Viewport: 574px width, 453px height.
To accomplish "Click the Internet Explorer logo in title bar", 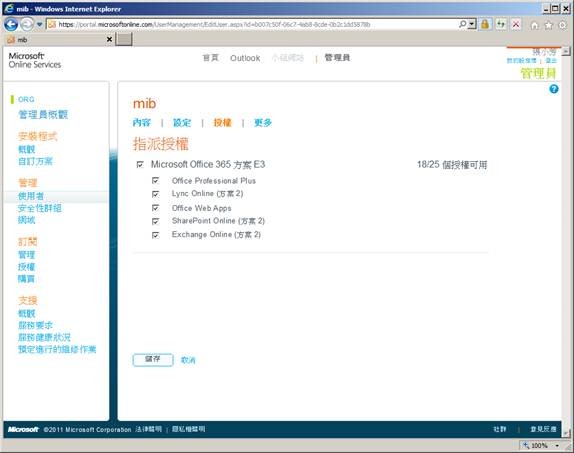I will [x=8, y=9].
